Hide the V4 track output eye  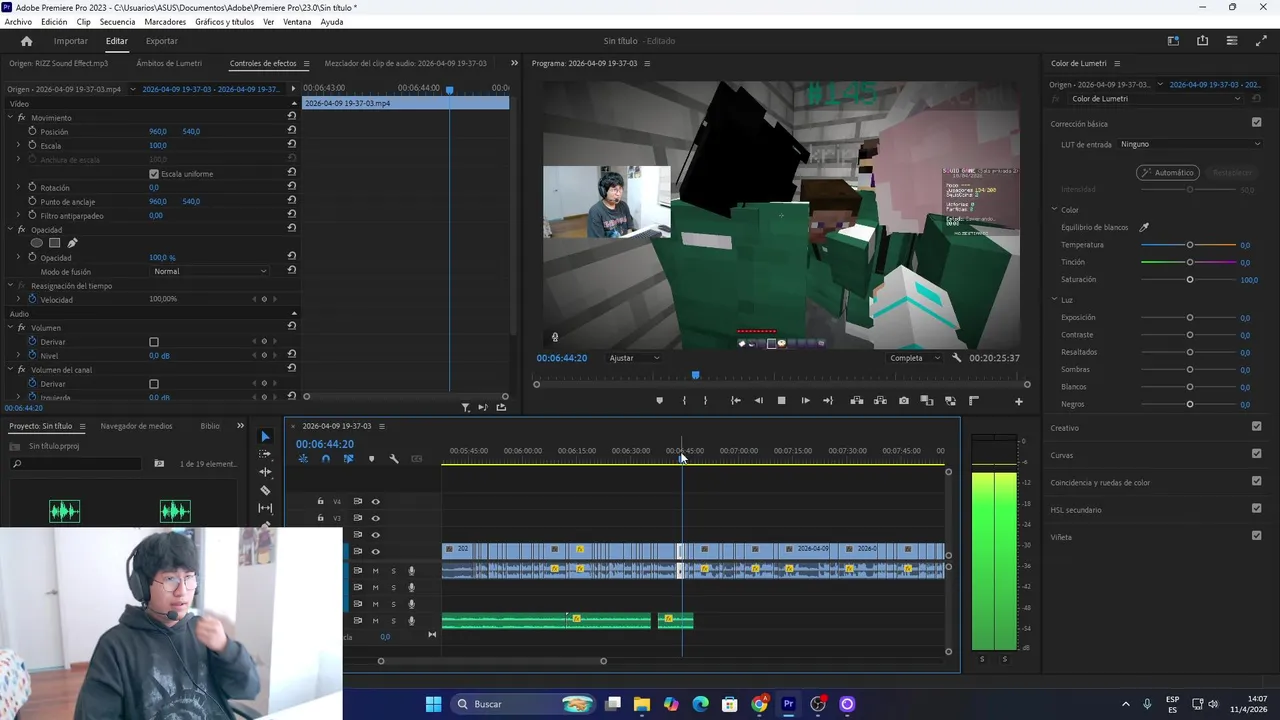click(x=376, y=502)
